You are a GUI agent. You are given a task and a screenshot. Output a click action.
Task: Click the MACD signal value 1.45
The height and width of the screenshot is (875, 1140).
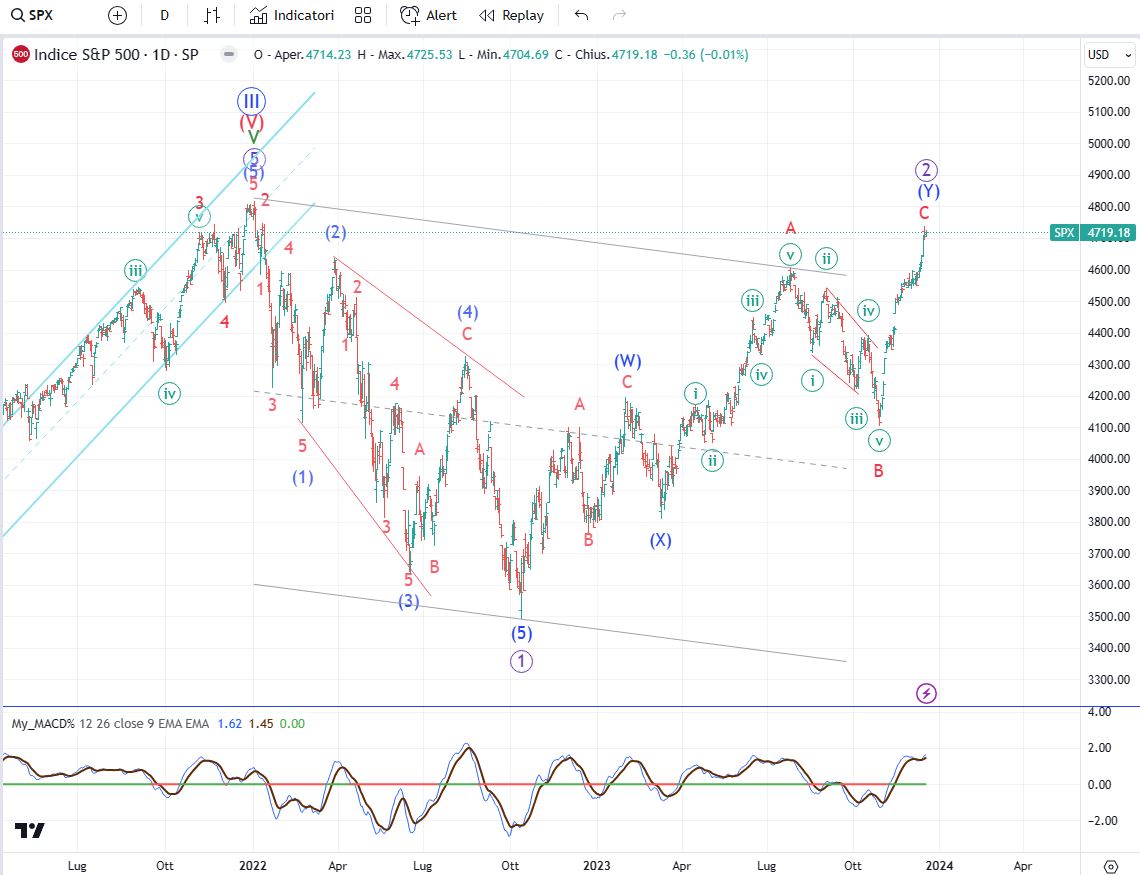[x=261, y=724]
